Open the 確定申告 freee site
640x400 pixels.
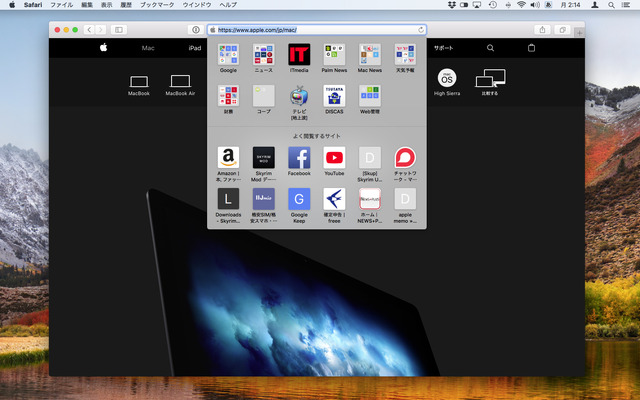(x=334, y=199)
